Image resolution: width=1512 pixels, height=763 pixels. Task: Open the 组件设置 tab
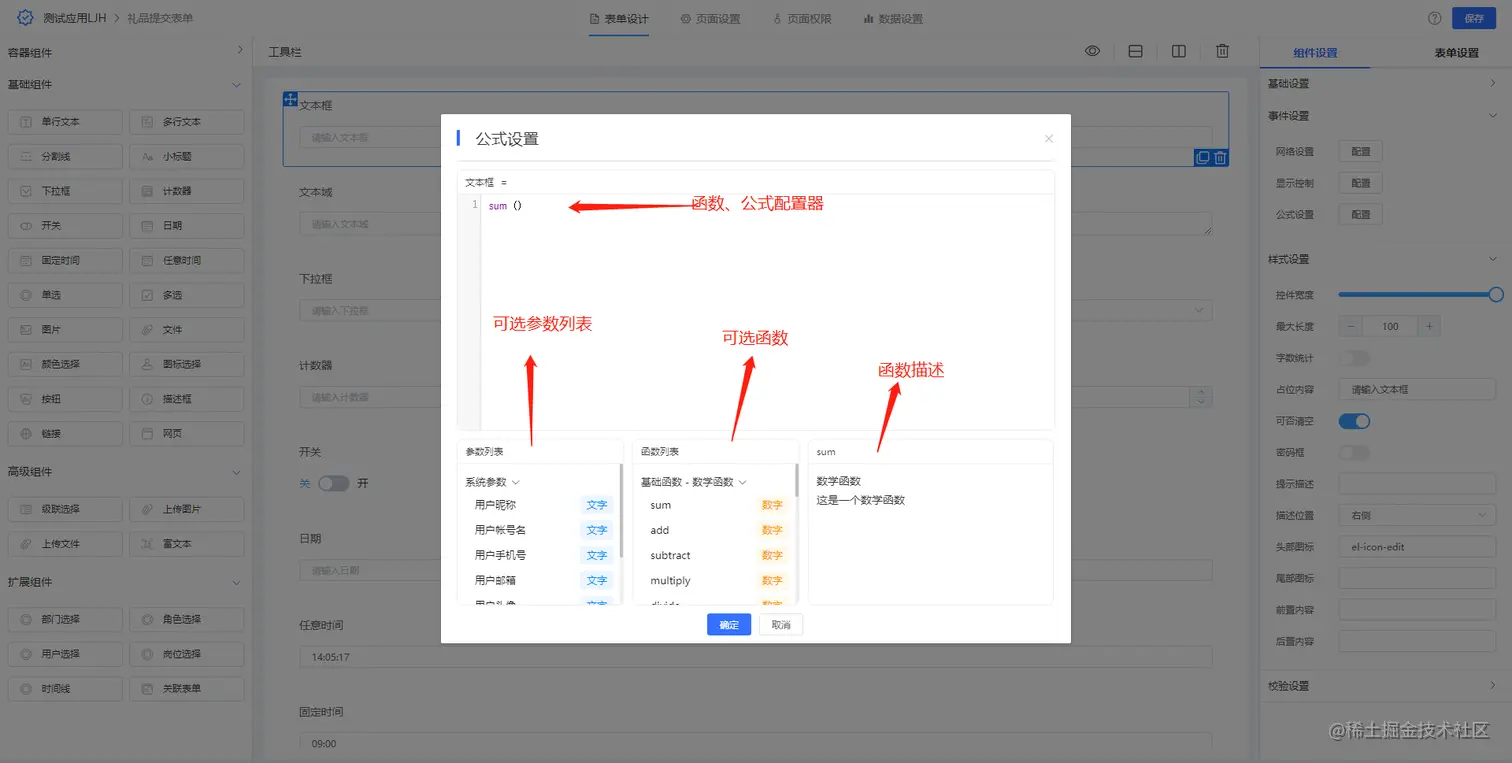(1315, 53)
